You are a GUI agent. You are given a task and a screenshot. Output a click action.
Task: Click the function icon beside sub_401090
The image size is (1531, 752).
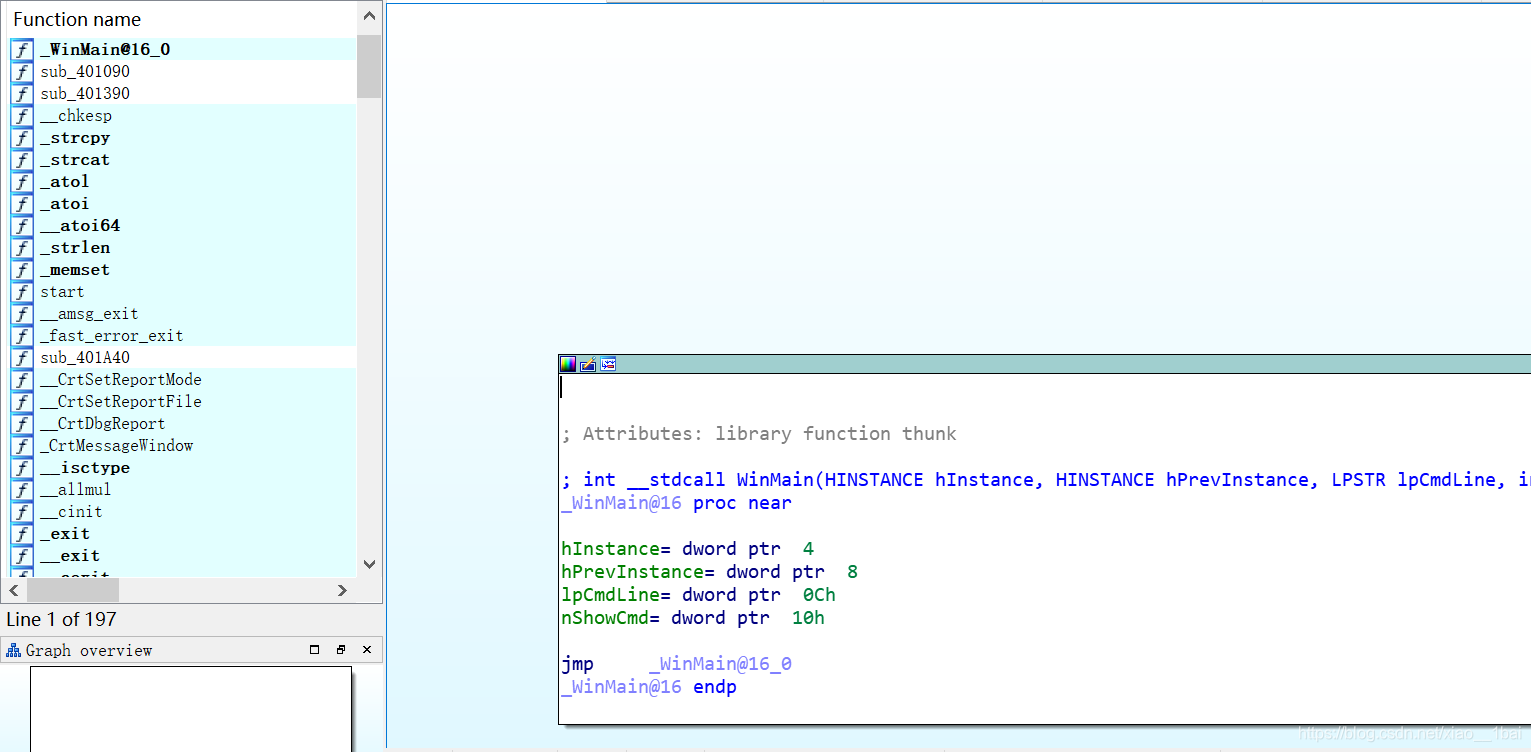[22, 71]
